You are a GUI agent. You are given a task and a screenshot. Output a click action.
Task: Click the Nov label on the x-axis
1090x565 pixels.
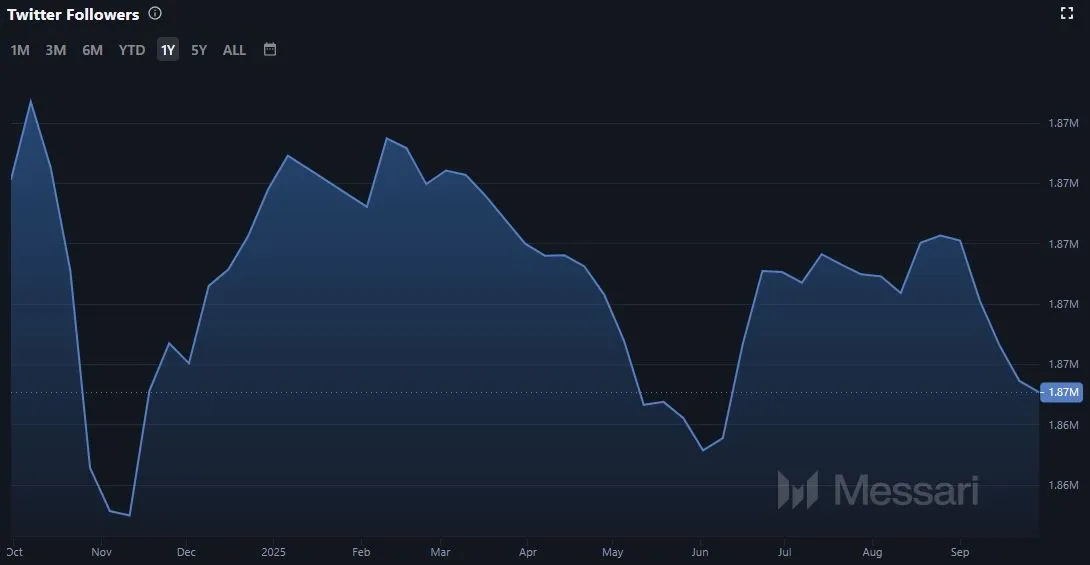pyautogui.click(x=101, y=551)
